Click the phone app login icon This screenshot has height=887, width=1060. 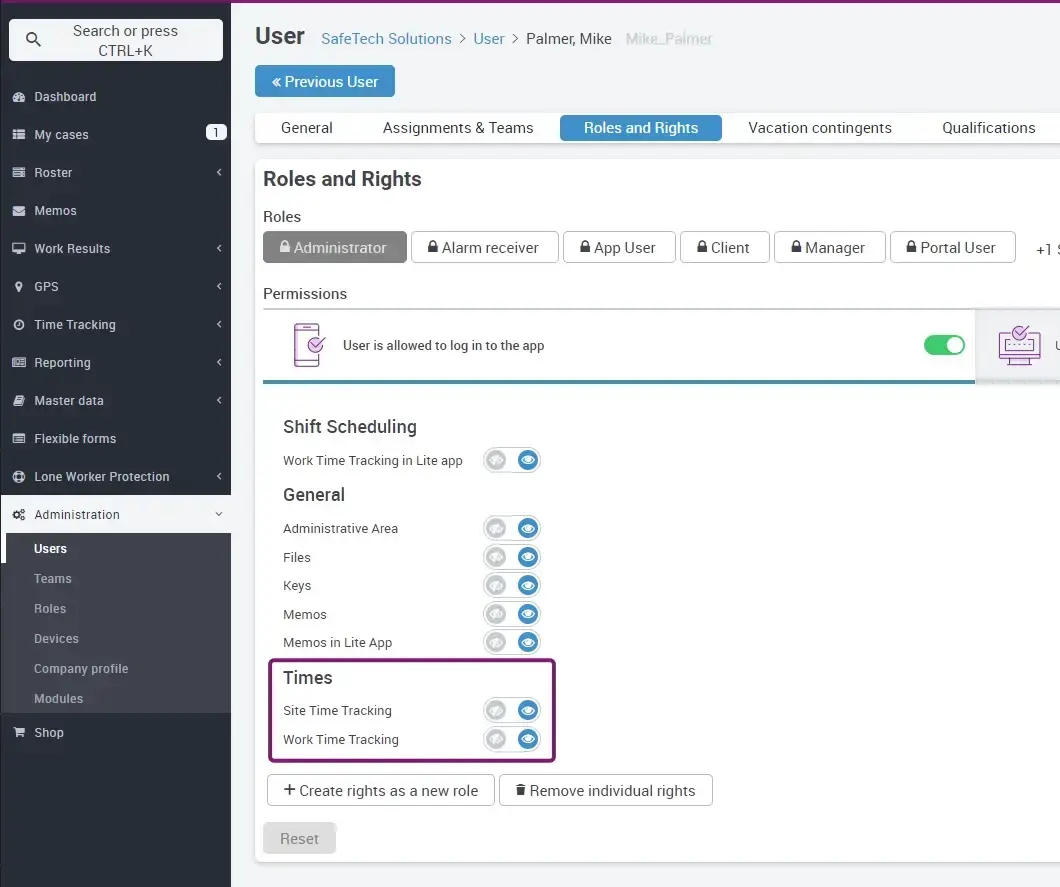click(x=308, y=345)
